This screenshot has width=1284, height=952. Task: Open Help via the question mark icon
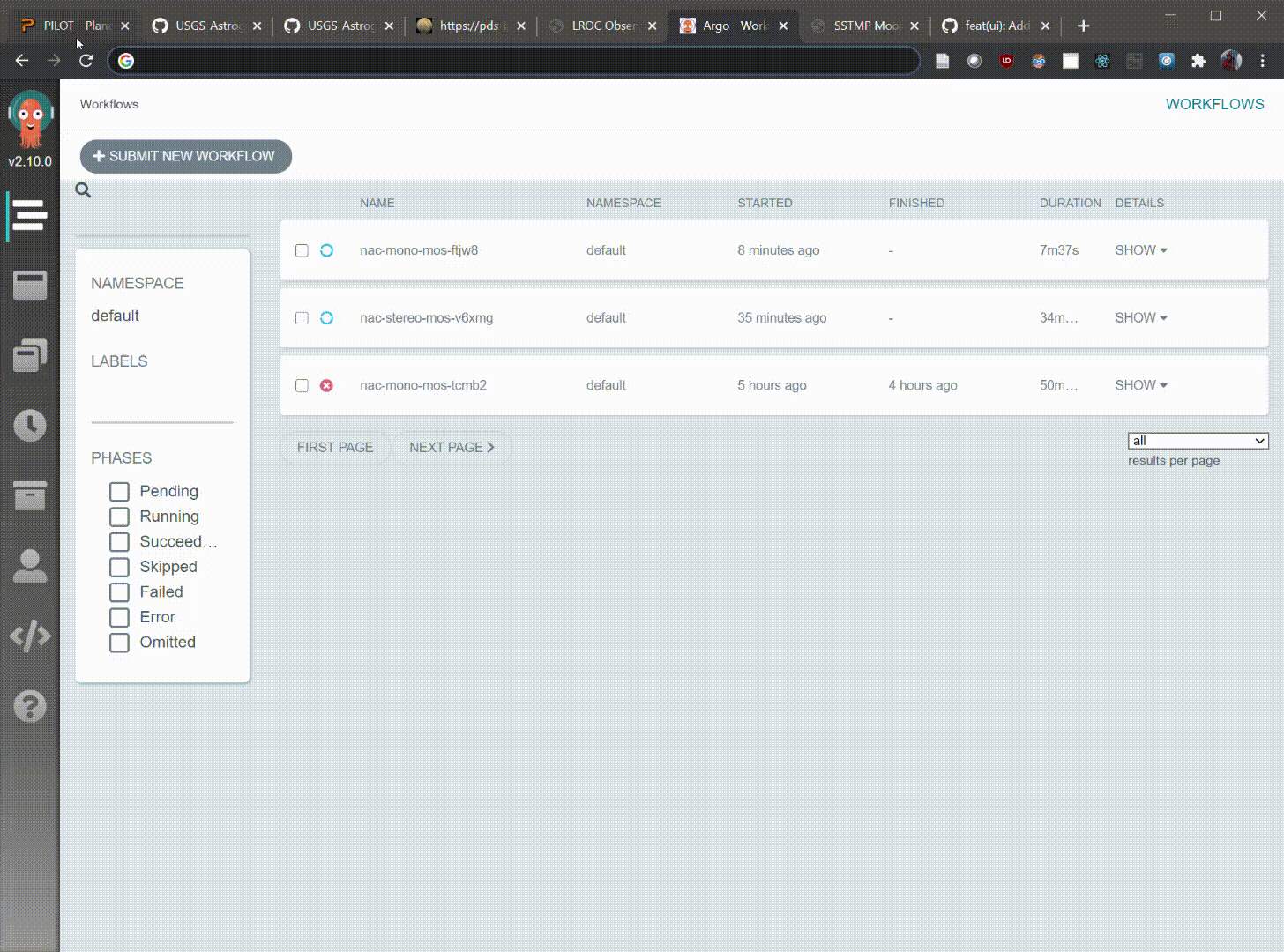(x=30, y=705)
